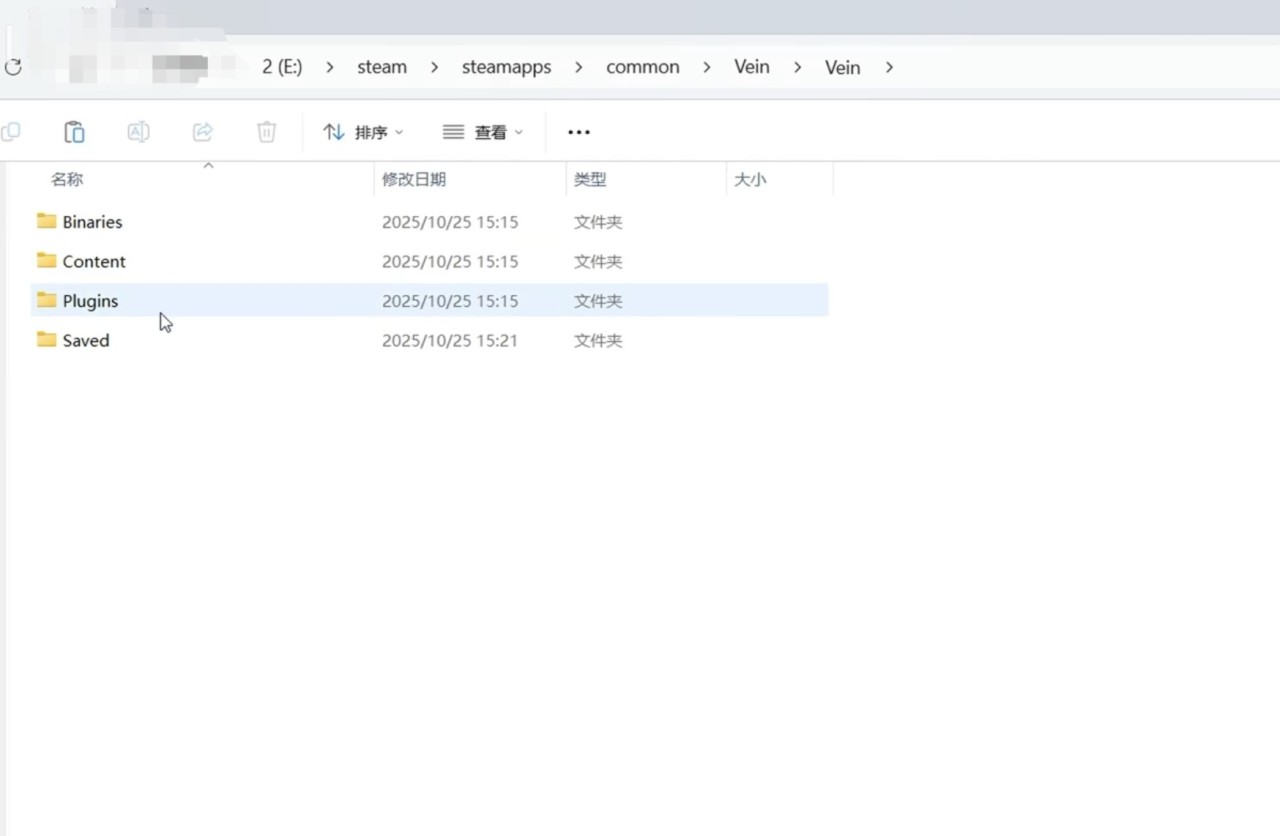Select the Content folder row

tap(94, 262)
